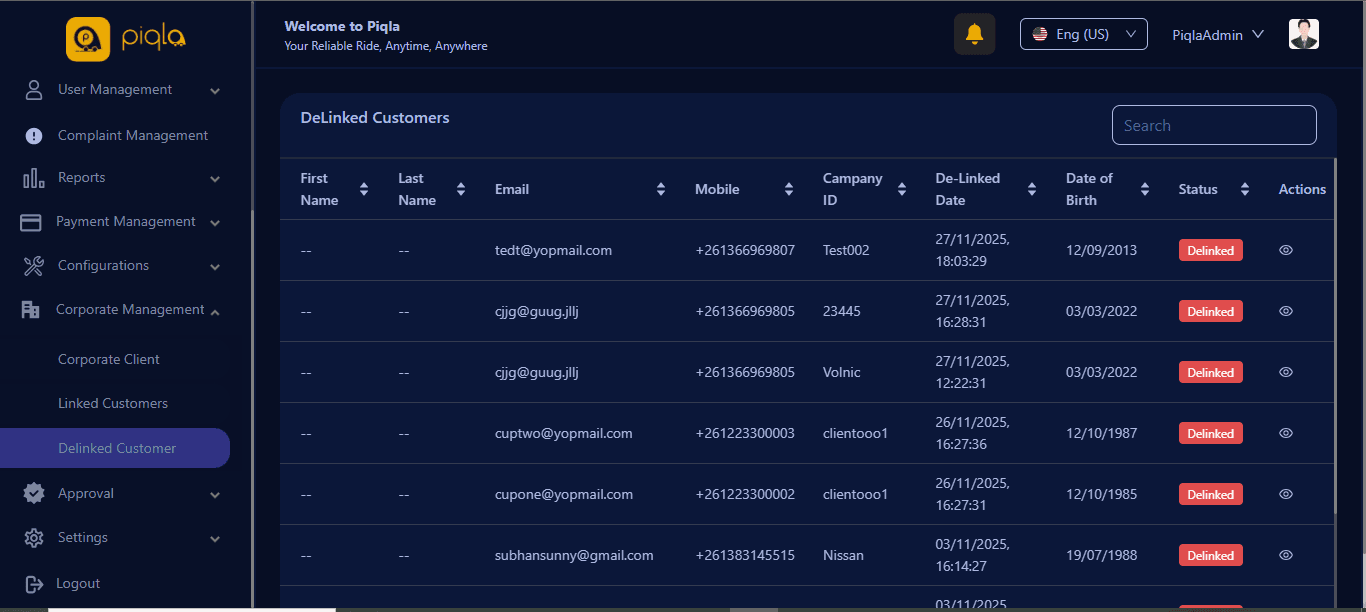The image size is (1366, 612).
Task: Click the Logout exit icon
Action: (x=34, y=583)
